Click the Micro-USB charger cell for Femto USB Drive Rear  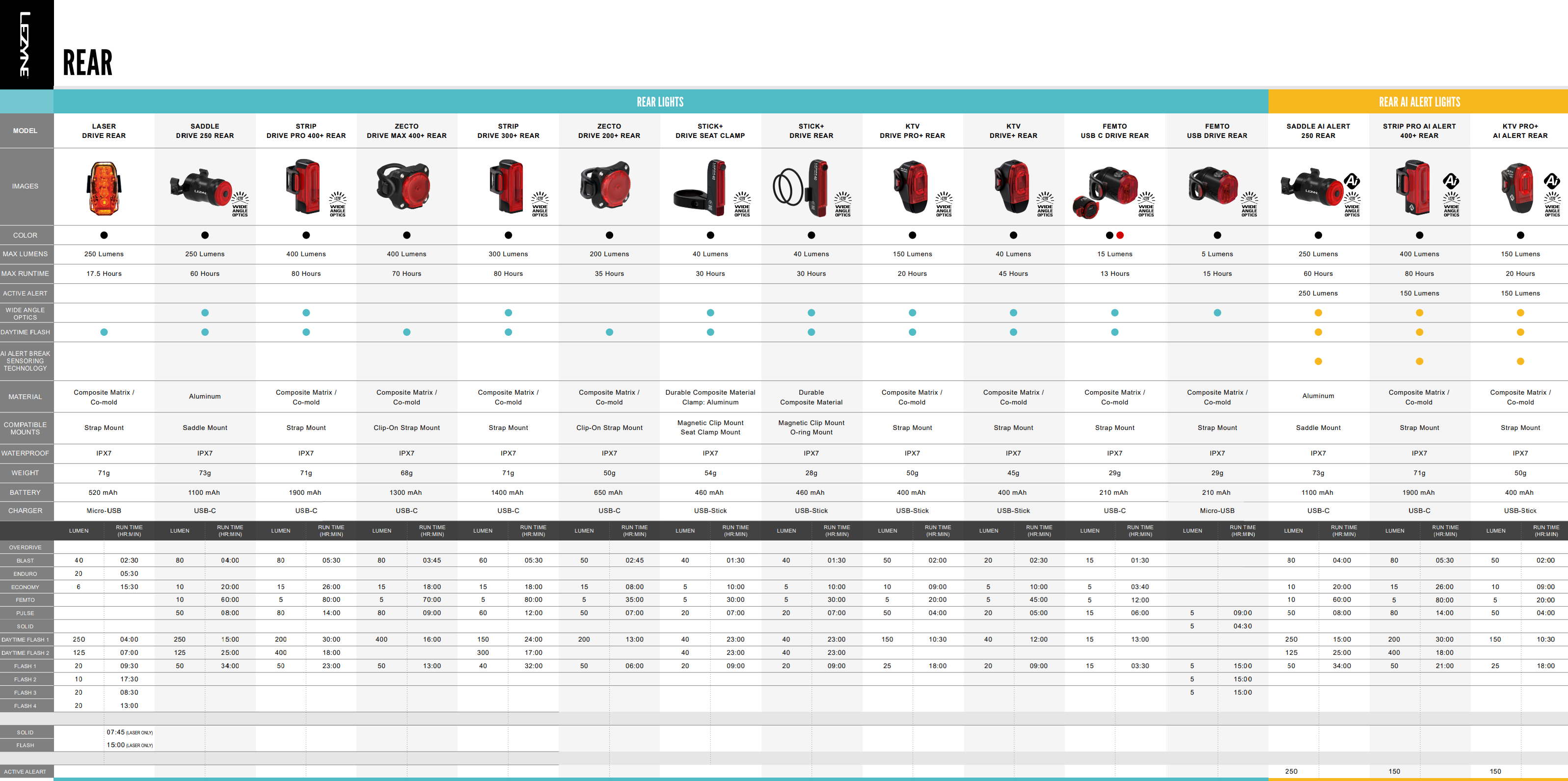(x=1217, y=512)
